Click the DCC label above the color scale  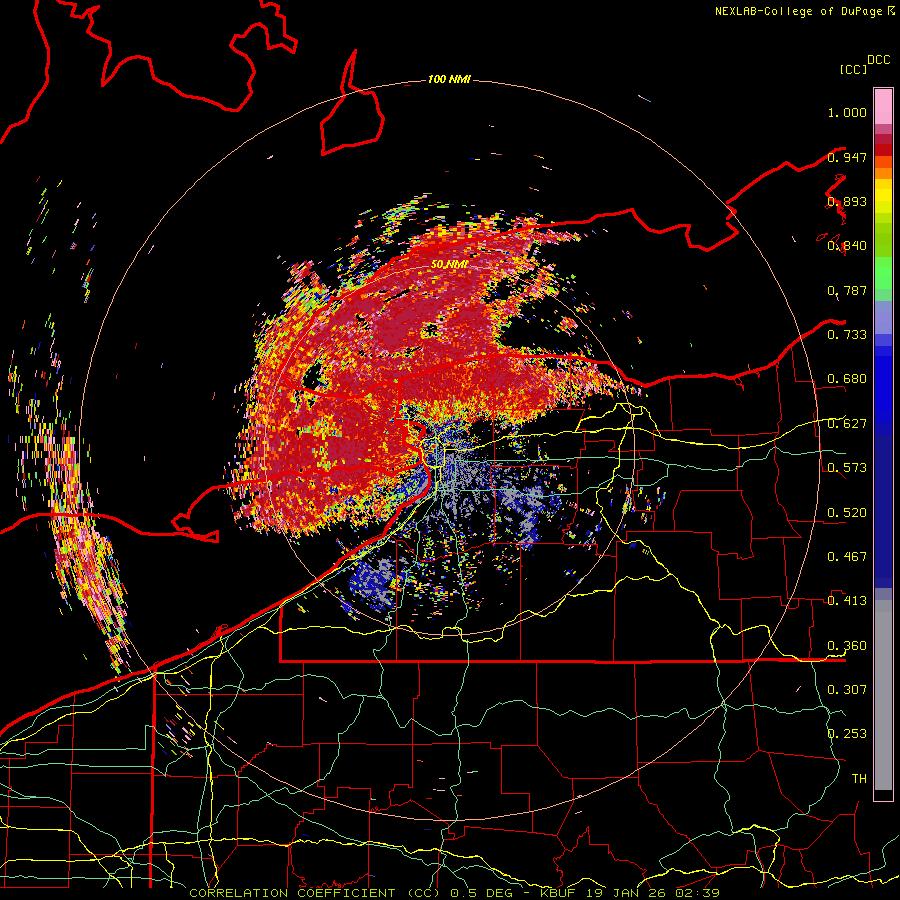(x=879, y=60)
